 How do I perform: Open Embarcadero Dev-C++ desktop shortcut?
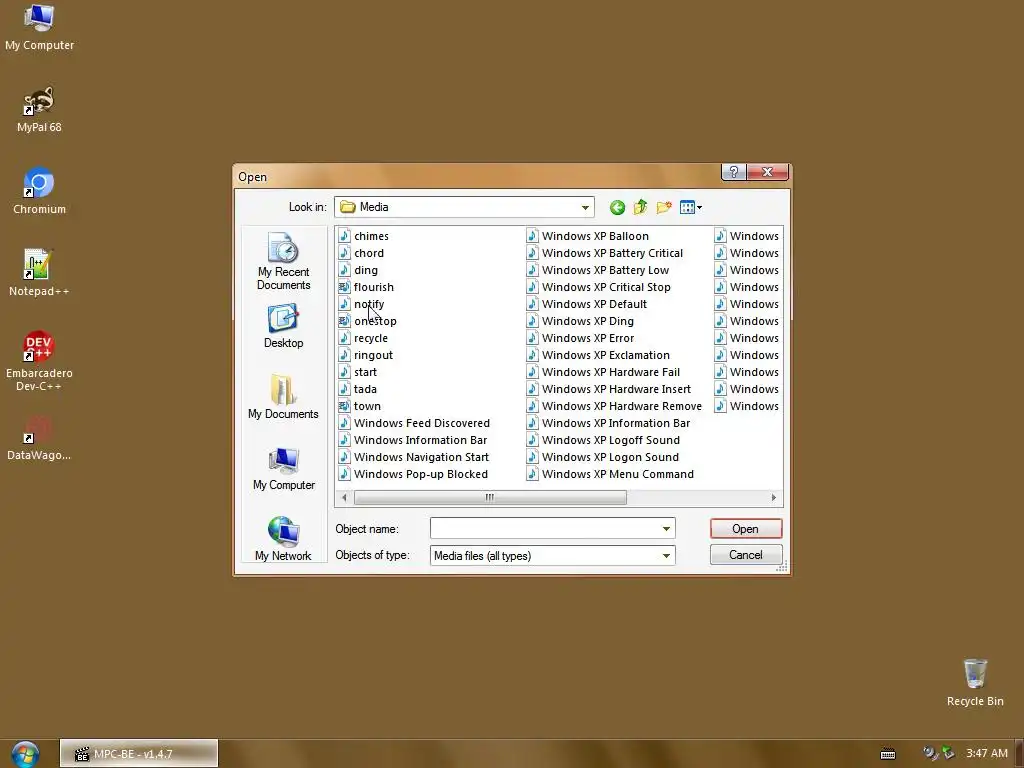coord(39,362)
